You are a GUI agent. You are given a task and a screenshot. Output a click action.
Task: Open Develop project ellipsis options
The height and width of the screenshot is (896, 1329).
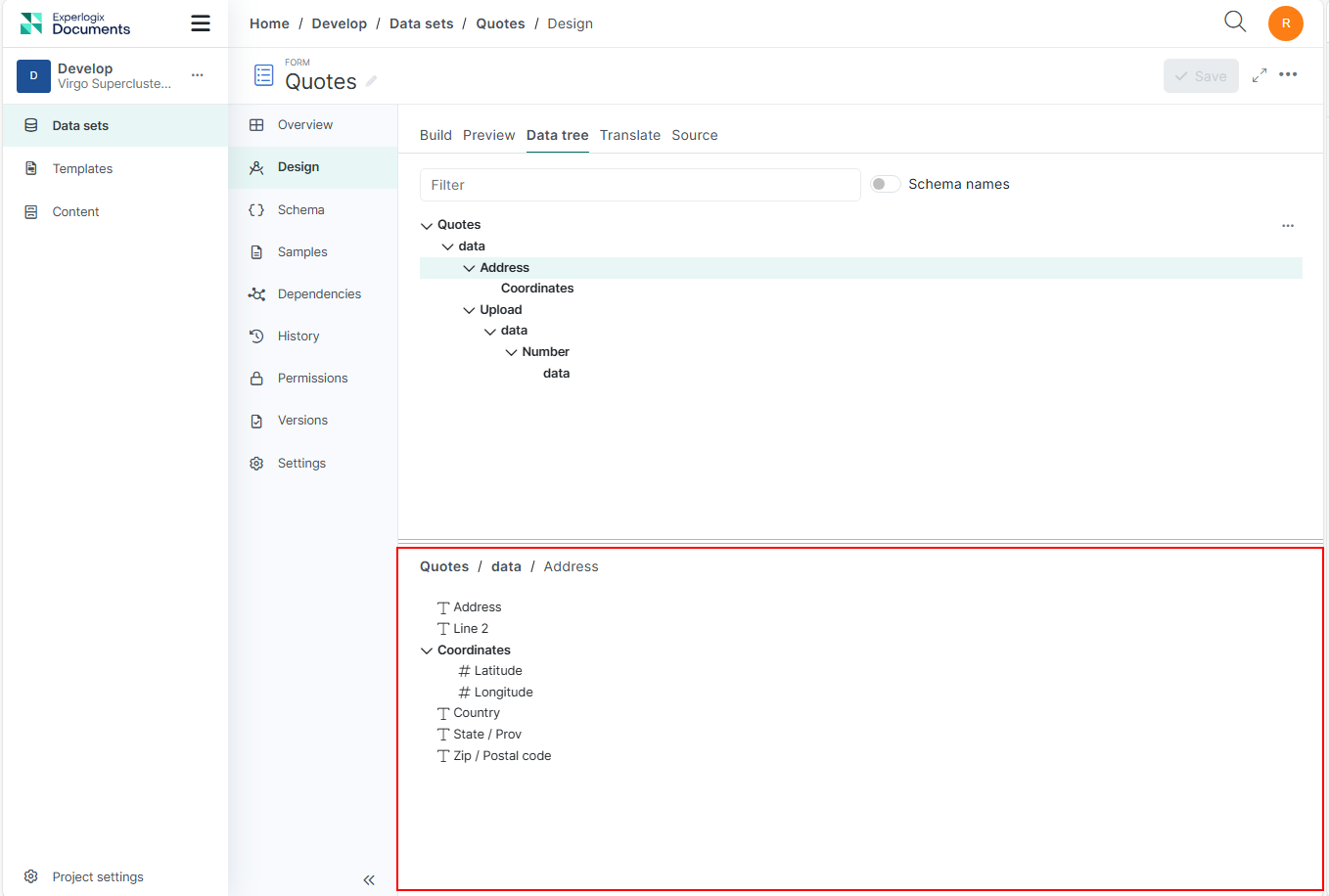pos(198,75)
